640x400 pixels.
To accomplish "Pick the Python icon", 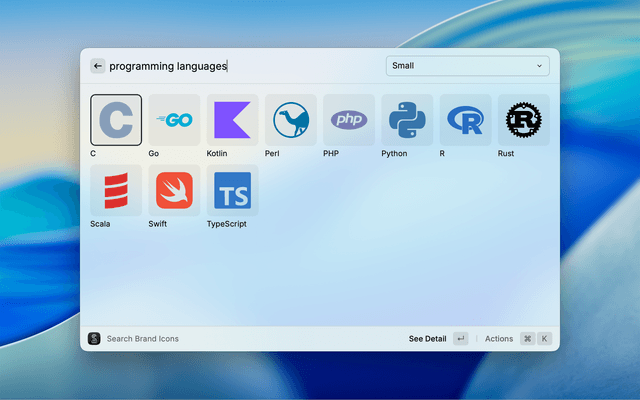I will 407,120.
